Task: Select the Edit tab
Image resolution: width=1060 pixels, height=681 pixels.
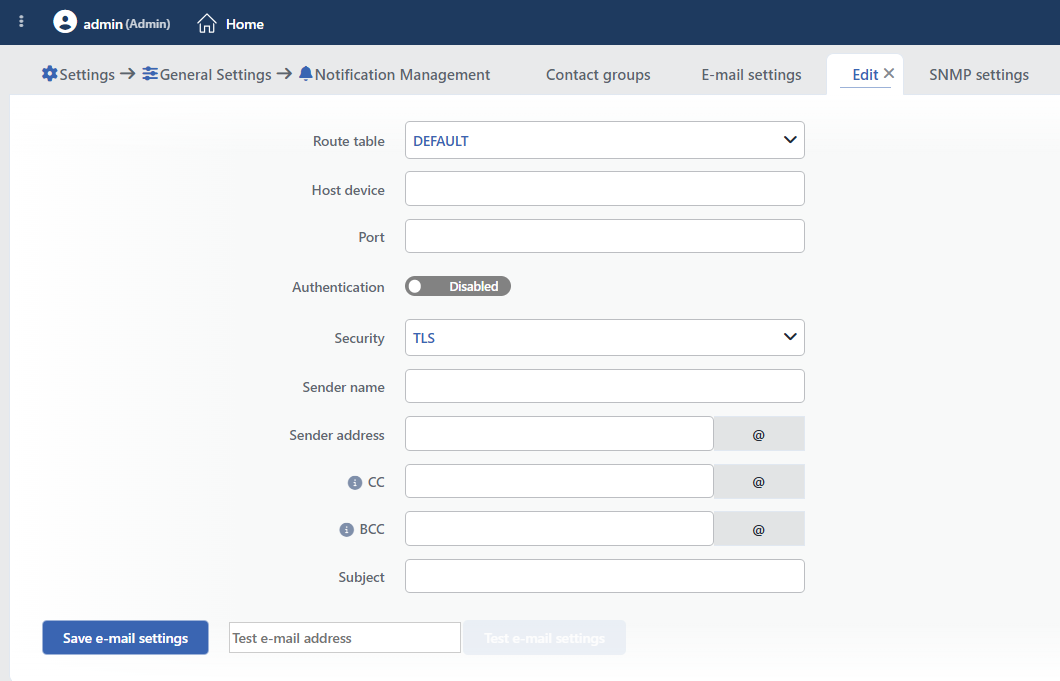Action: point(865,74)
